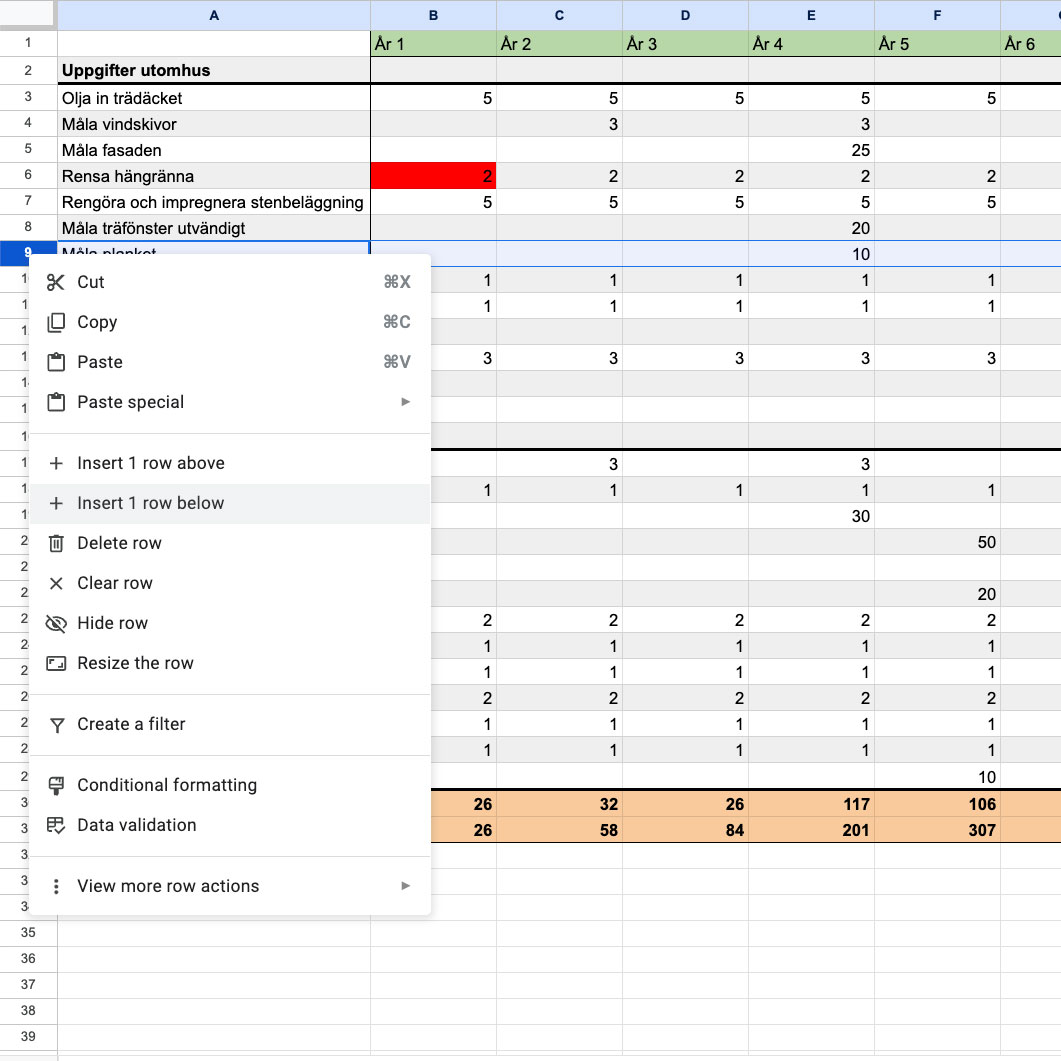Expand the Paste special submenu arrow
The width and height of the screenshot is (1061, 1061).
(405, 402)
